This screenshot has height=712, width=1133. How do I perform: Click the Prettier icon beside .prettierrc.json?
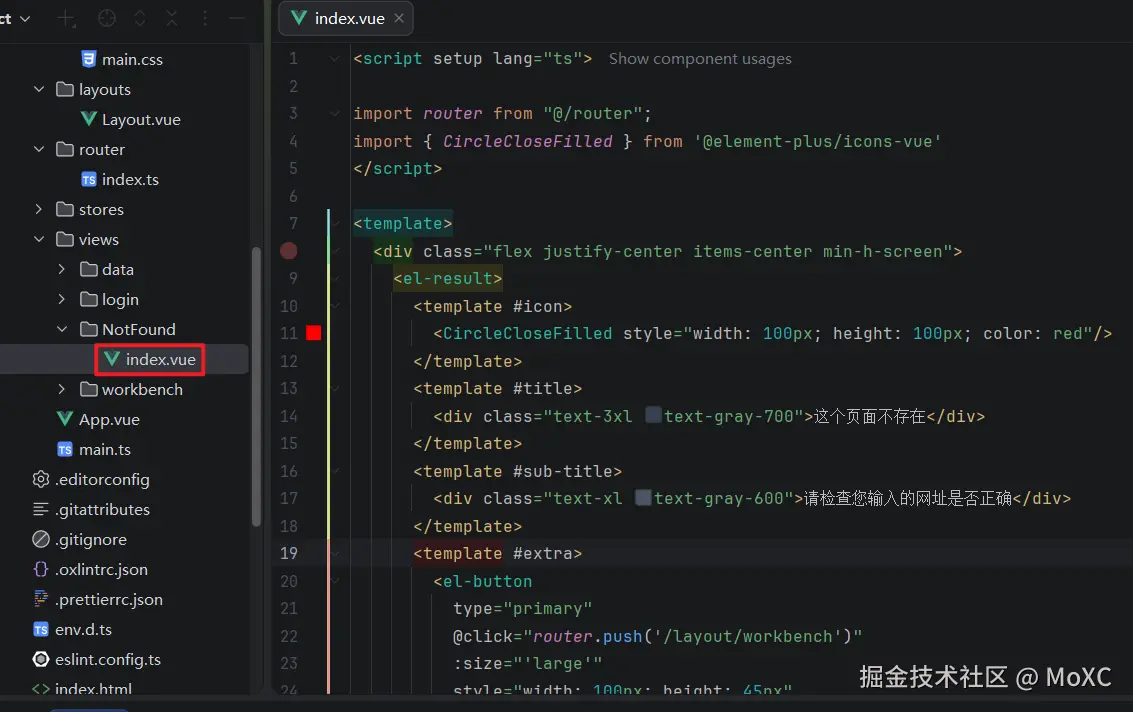[x=41, y=599]
